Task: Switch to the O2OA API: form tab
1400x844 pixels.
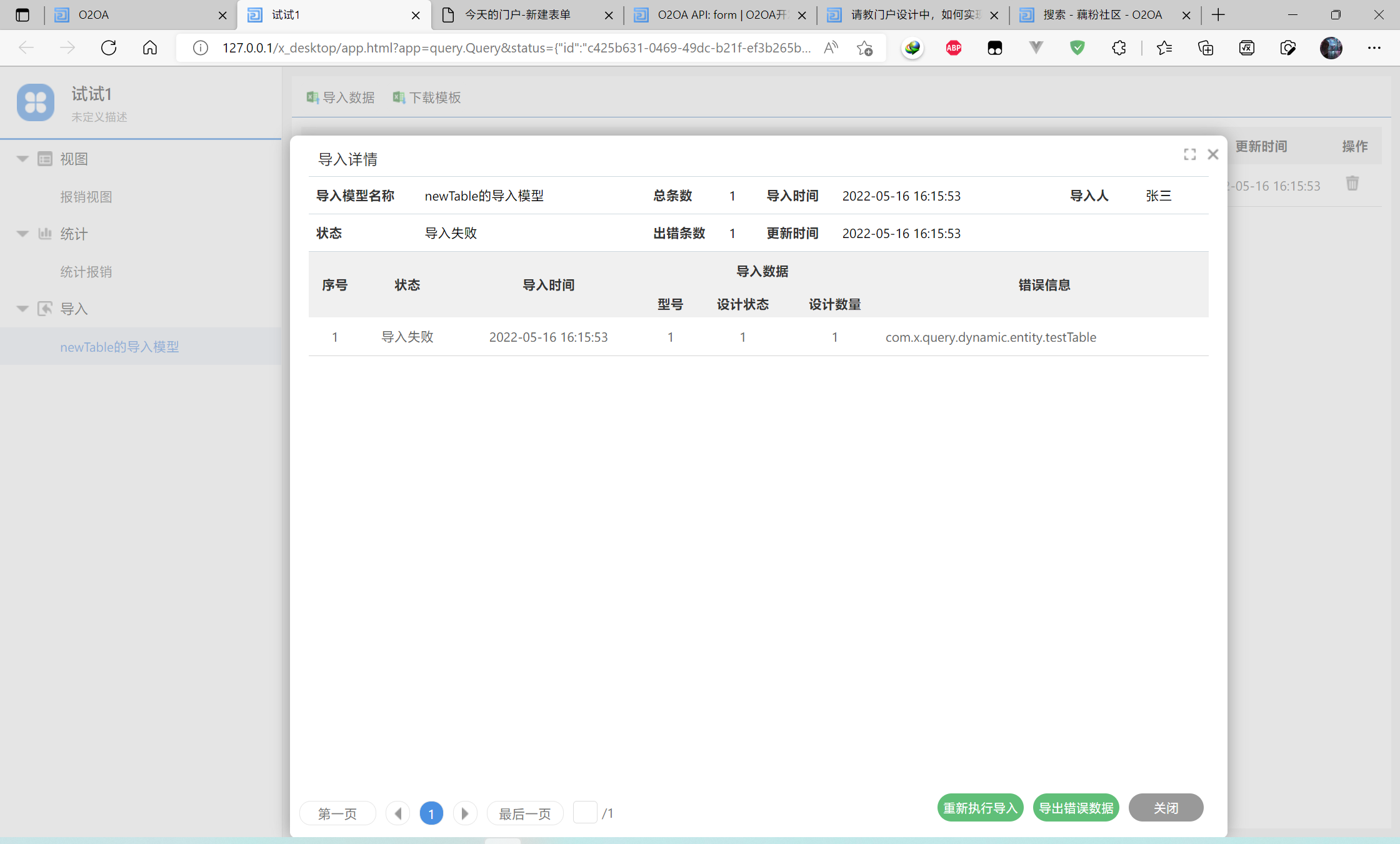Action: click(x=719, y=15)
